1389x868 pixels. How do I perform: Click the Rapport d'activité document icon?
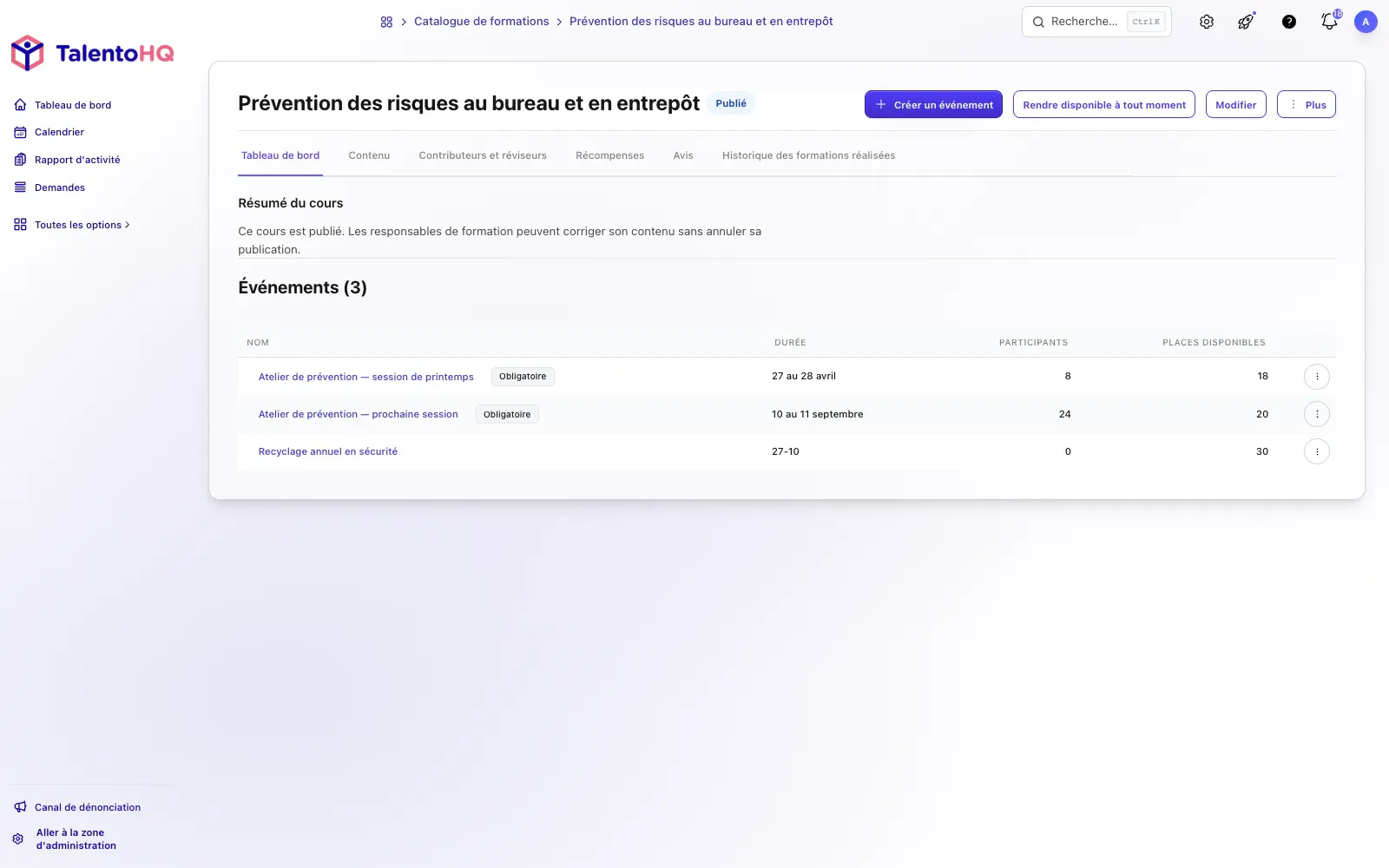20,160
